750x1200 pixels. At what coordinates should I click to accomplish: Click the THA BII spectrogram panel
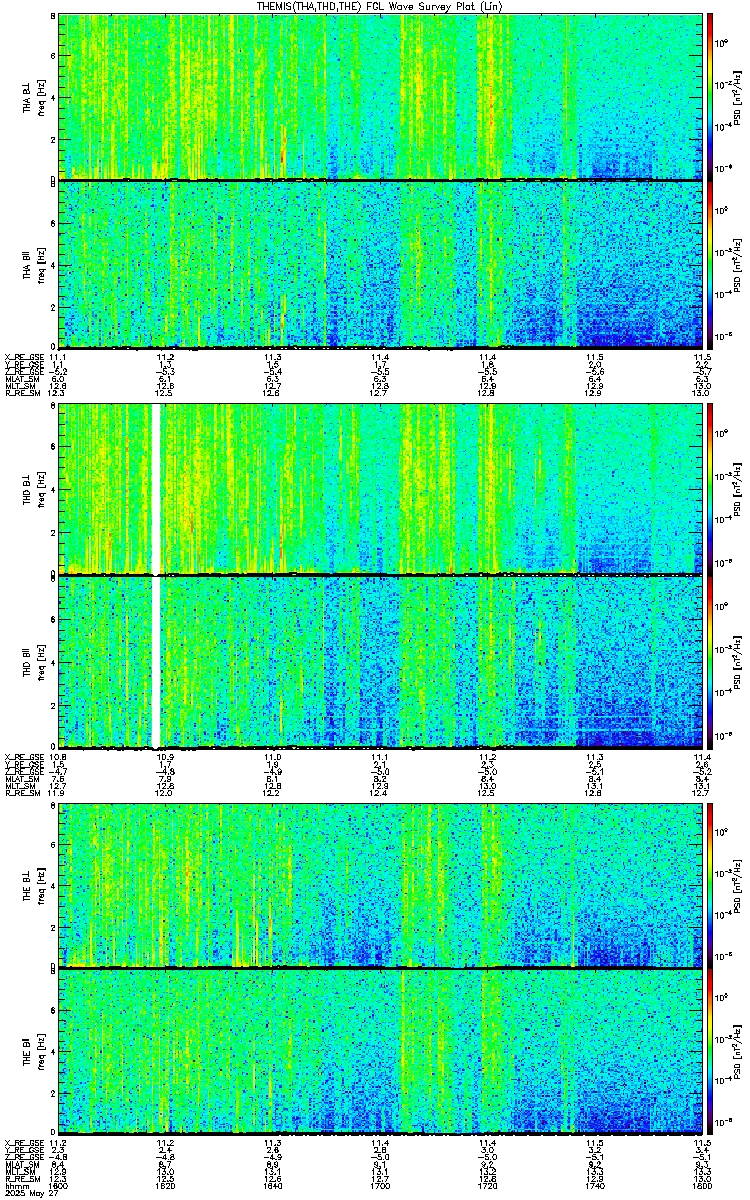(x=380, y=264)
